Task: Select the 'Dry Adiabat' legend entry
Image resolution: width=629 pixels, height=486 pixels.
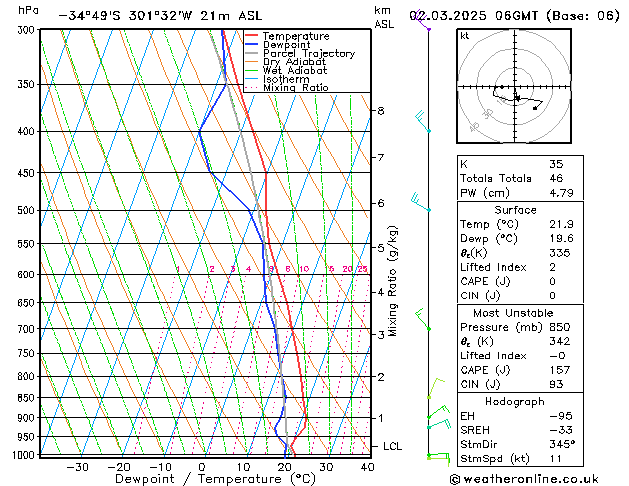Action: point(294,62)
